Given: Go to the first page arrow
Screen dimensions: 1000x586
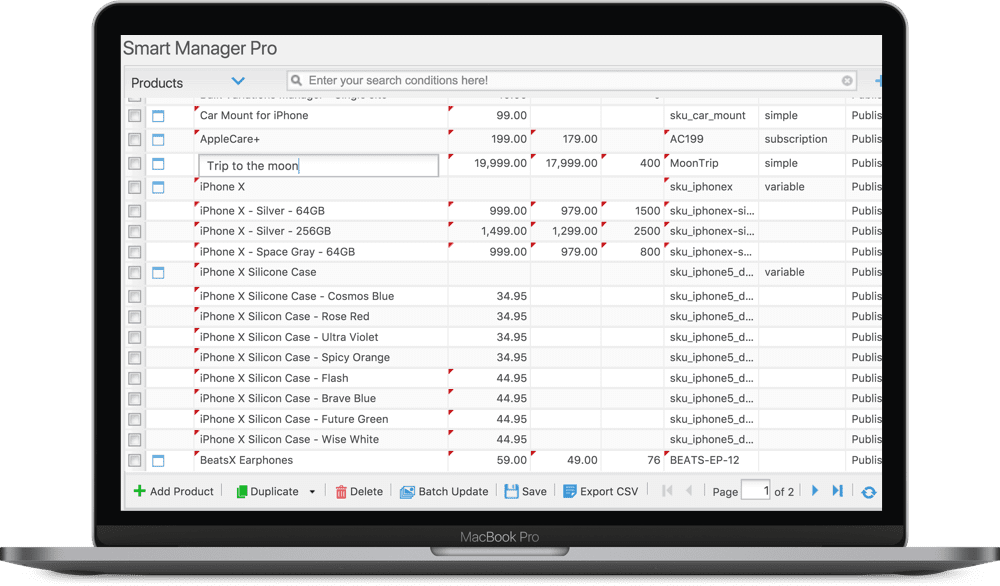Looking at the screenshot, I should click(x=667, y=490).
